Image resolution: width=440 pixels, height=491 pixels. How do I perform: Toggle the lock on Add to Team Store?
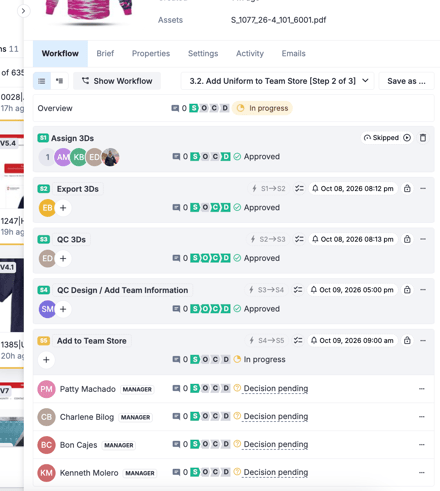(407, 341)
